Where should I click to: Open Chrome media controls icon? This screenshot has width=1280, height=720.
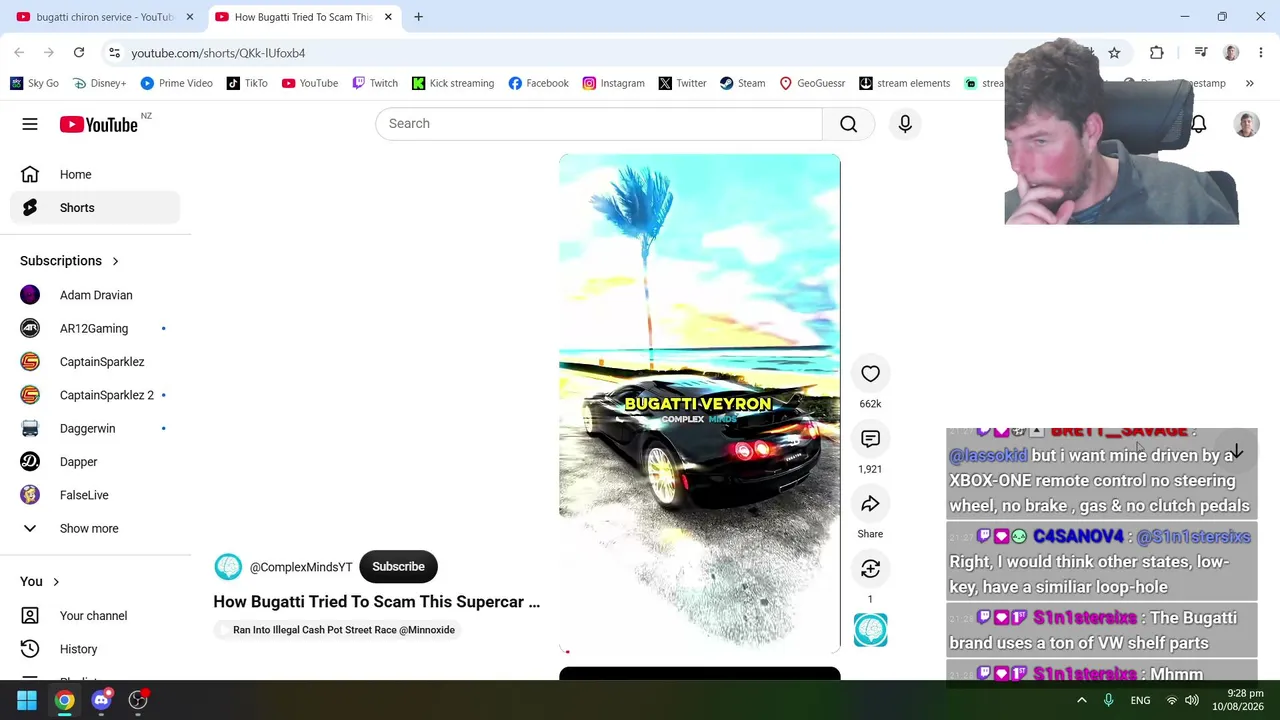1201,52
